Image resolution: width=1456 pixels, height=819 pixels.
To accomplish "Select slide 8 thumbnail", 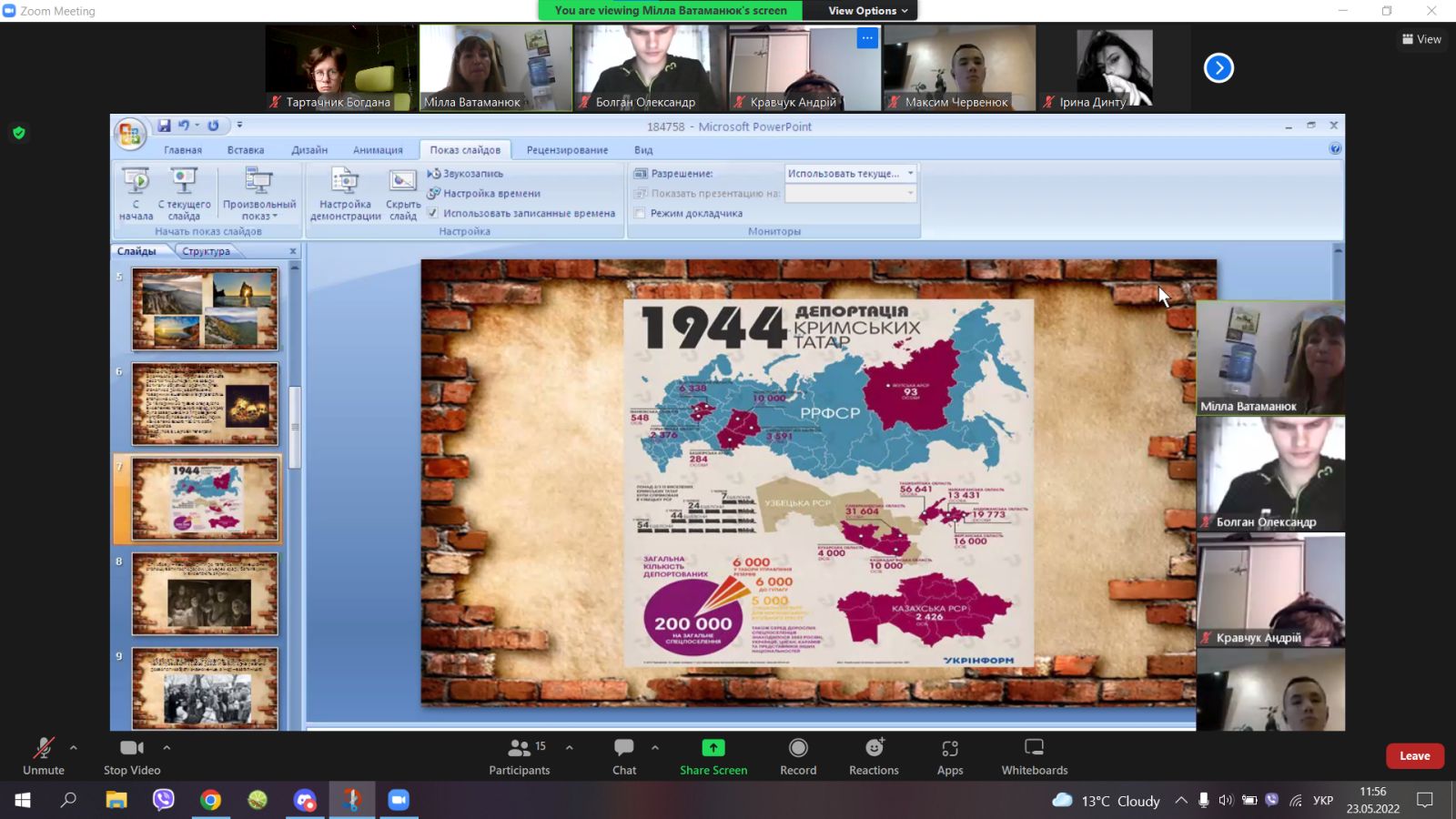I will tap(205, 593).
